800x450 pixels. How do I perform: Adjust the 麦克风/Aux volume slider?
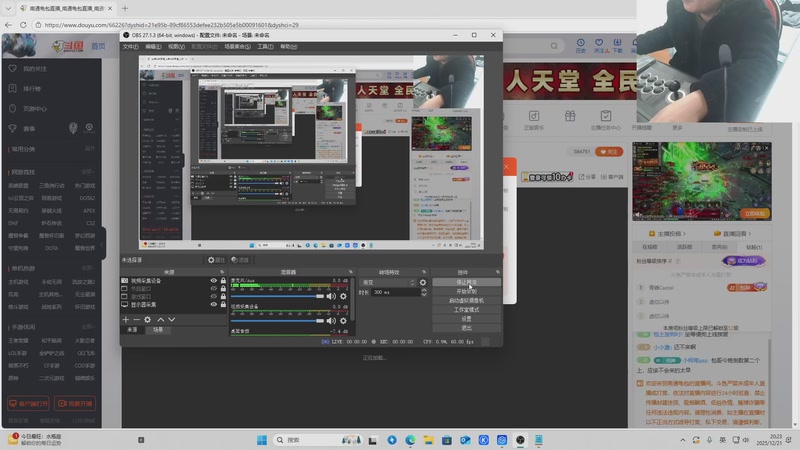[278, 296]
